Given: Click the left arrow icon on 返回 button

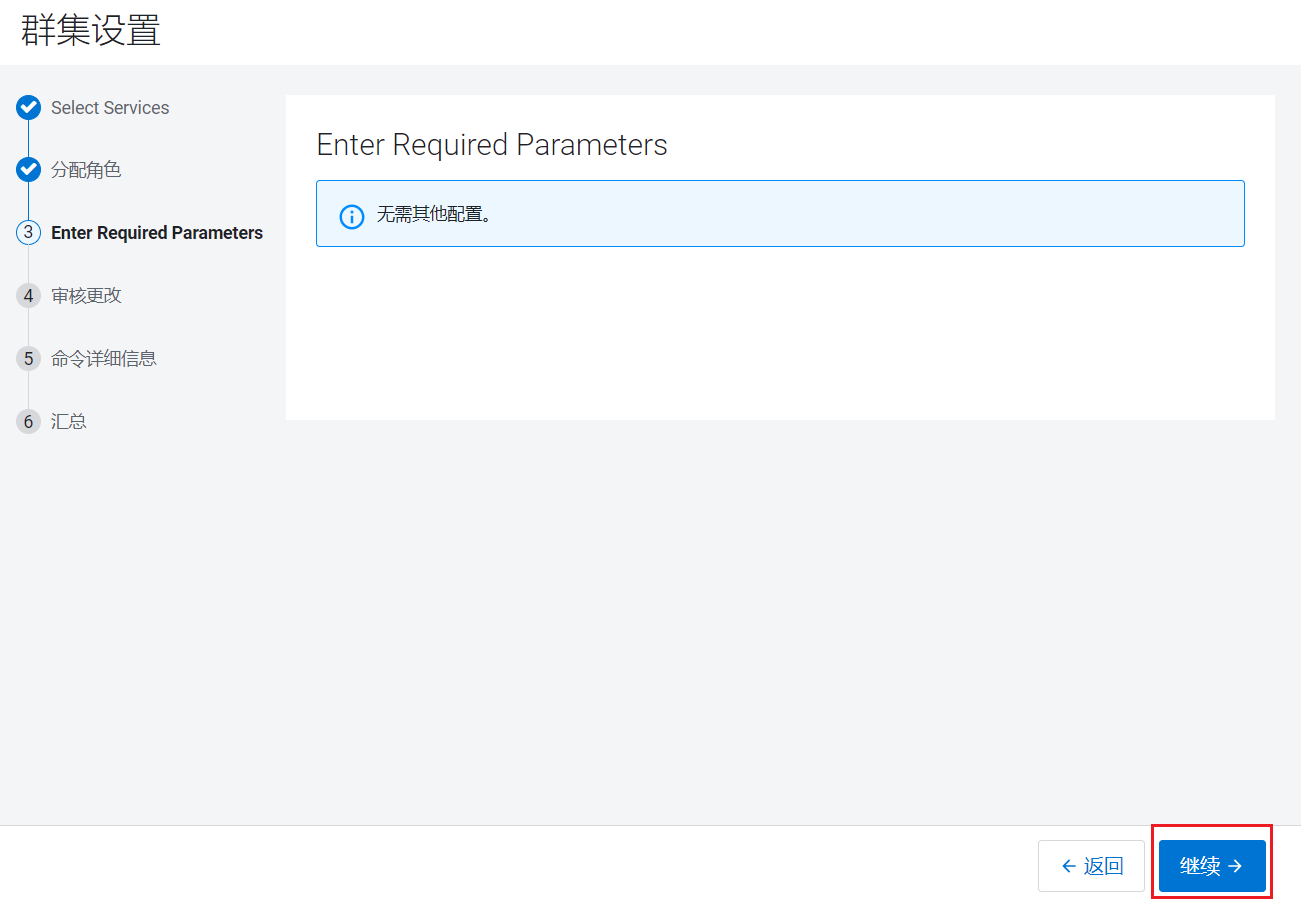Looking at the screenshot, I should pos(1068,866).
